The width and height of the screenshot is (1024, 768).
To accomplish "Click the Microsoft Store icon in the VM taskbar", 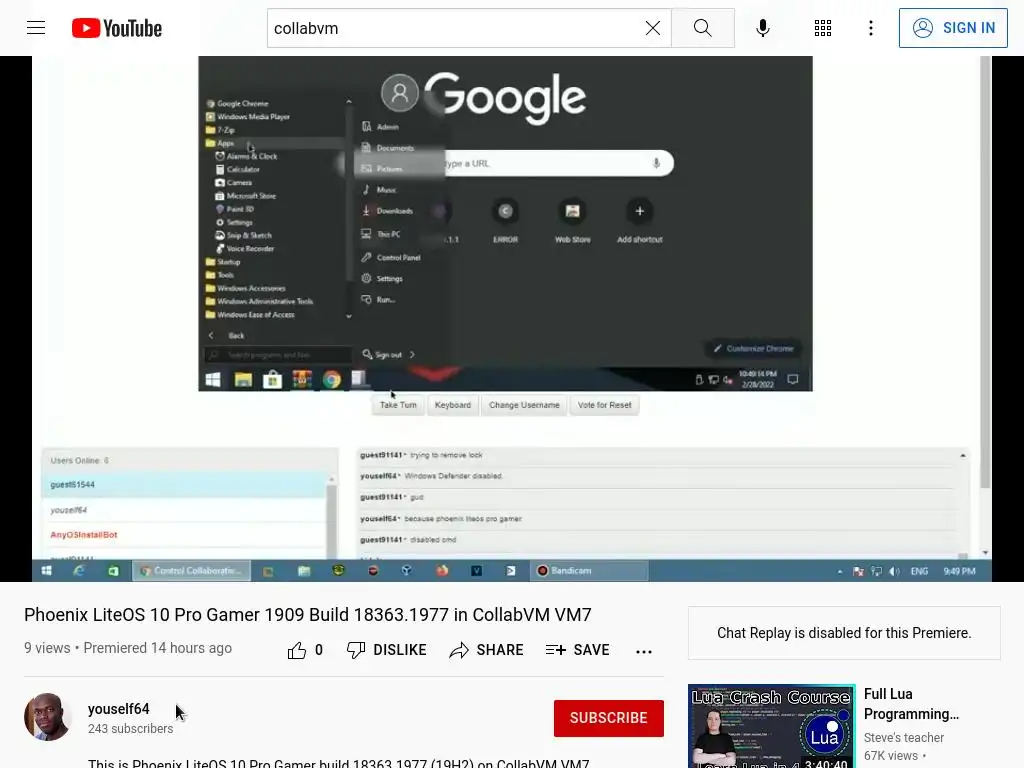I will click(272, 379).
